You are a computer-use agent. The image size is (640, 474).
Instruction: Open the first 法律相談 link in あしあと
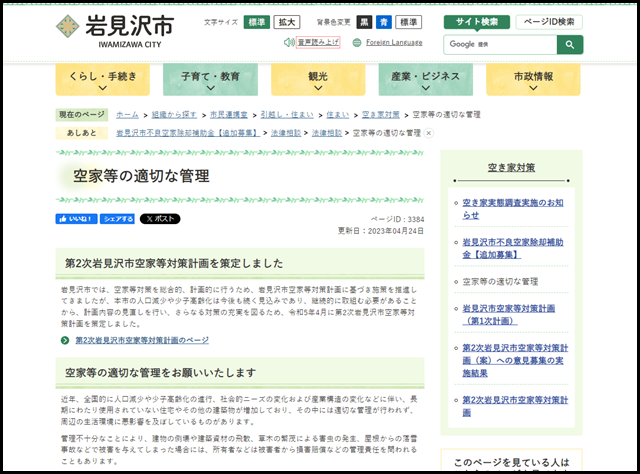click(x=286, y=133)
